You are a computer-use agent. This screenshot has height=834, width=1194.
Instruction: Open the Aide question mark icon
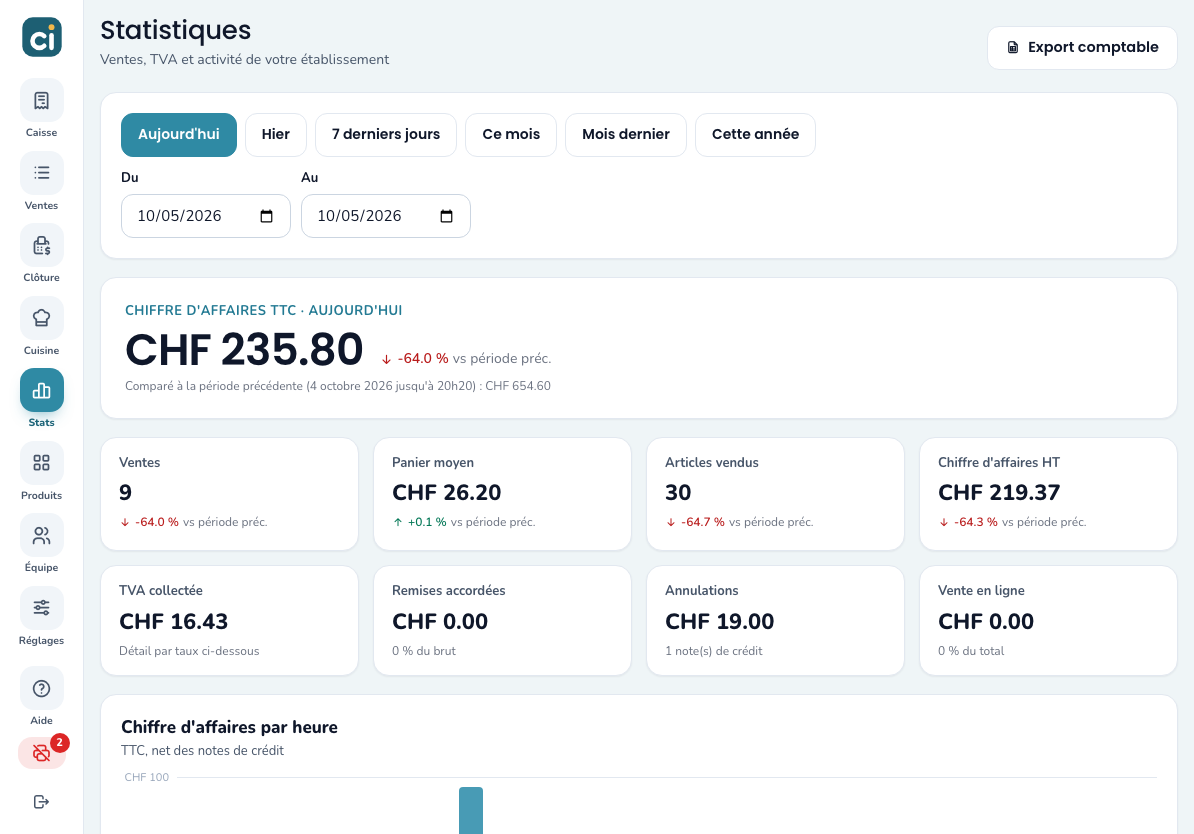[x=41, y=689]
